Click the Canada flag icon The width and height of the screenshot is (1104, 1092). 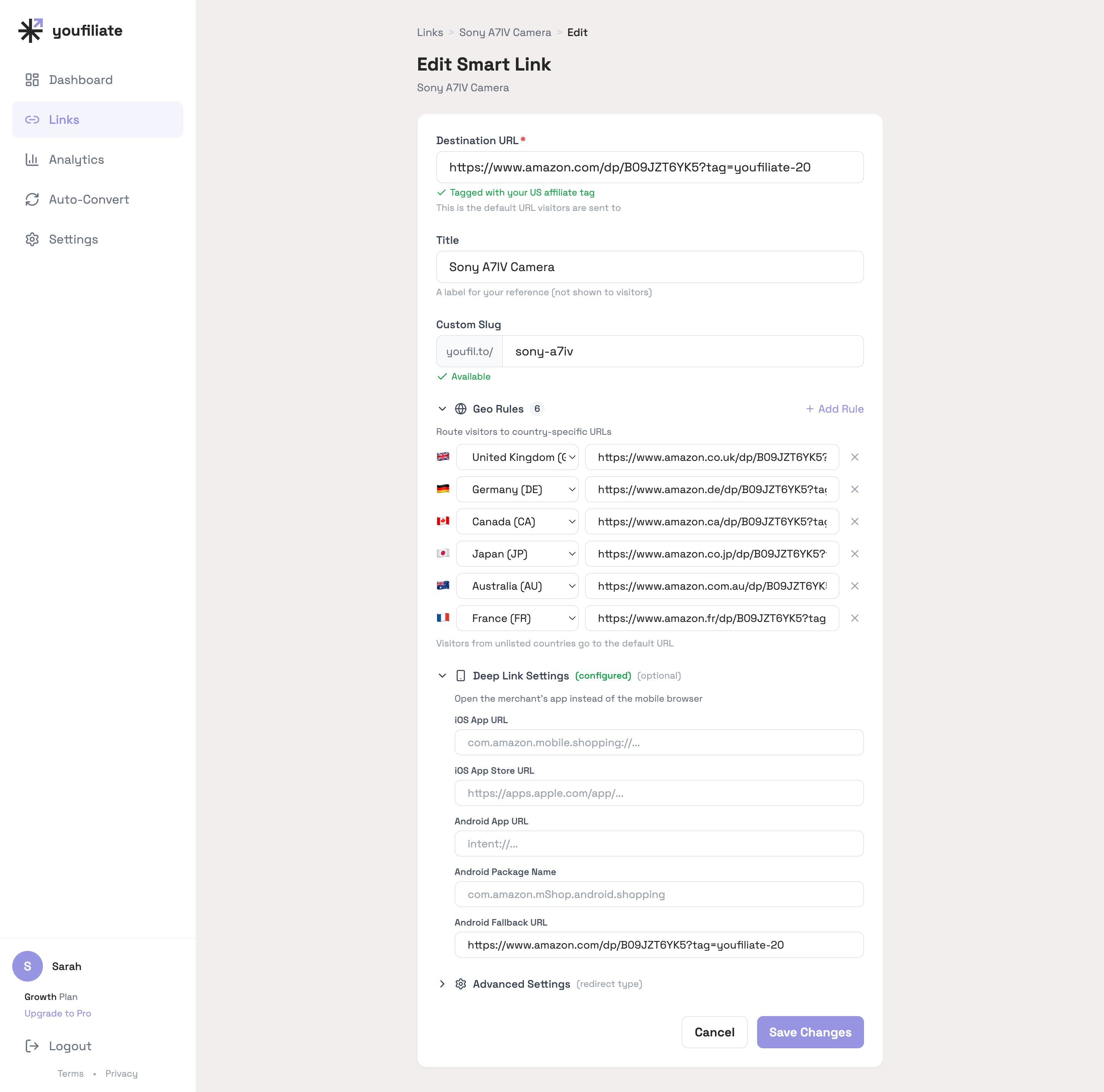coord(443,521)
